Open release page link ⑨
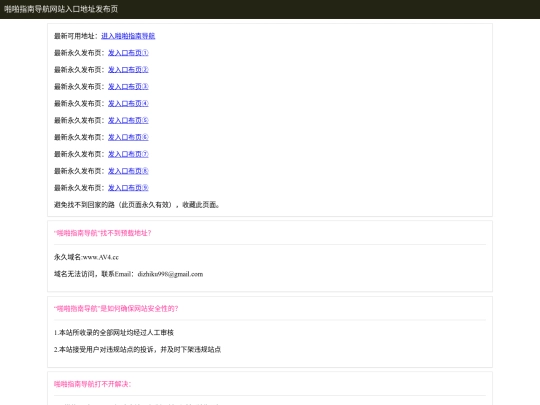 coord(128,188)
